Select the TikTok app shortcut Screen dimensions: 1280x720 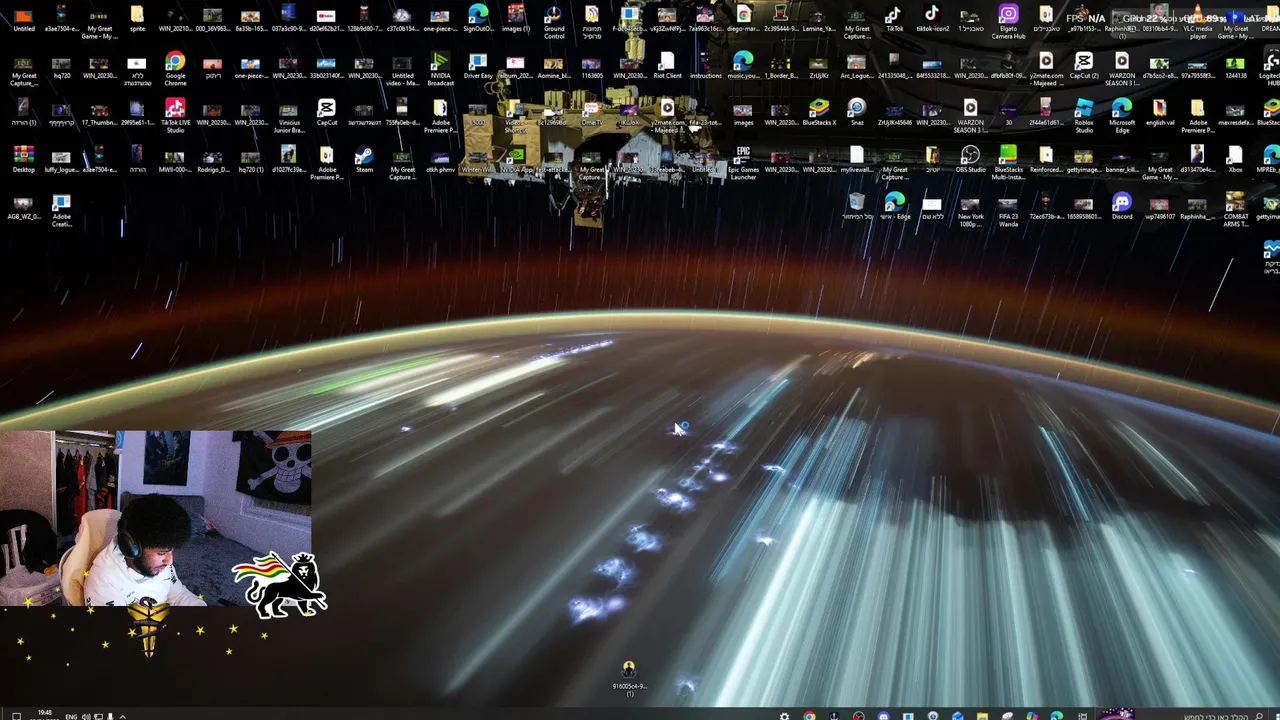point(894,19)
